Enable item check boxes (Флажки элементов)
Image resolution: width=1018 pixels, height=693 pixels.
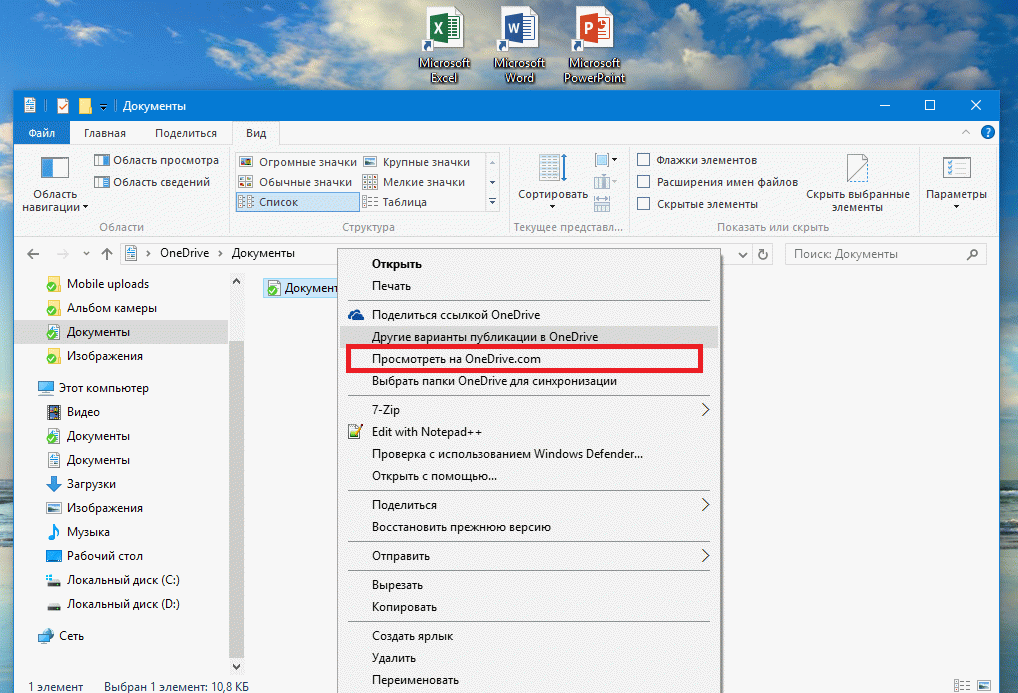tap(644, 160)
